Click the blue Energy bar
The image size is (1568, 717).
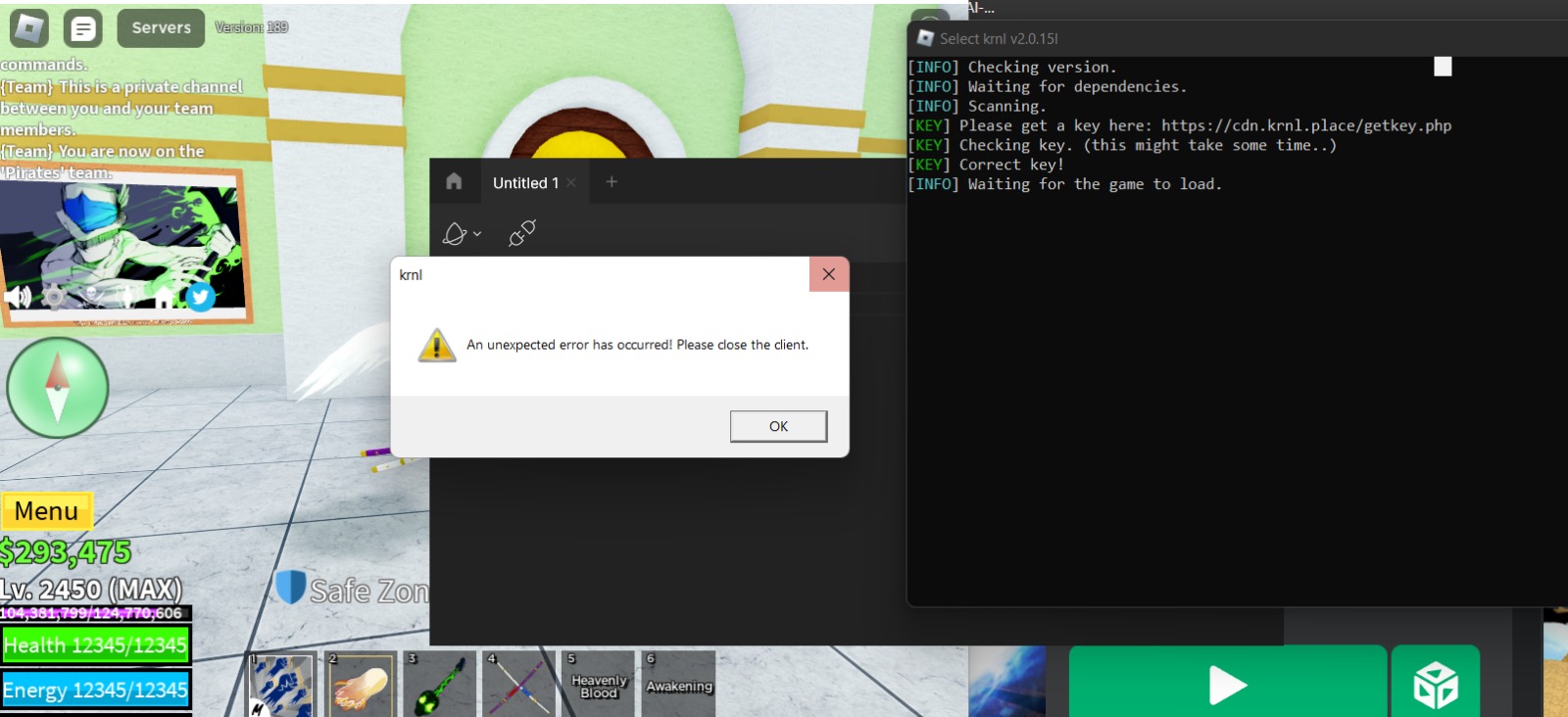(x=95, y=691)
